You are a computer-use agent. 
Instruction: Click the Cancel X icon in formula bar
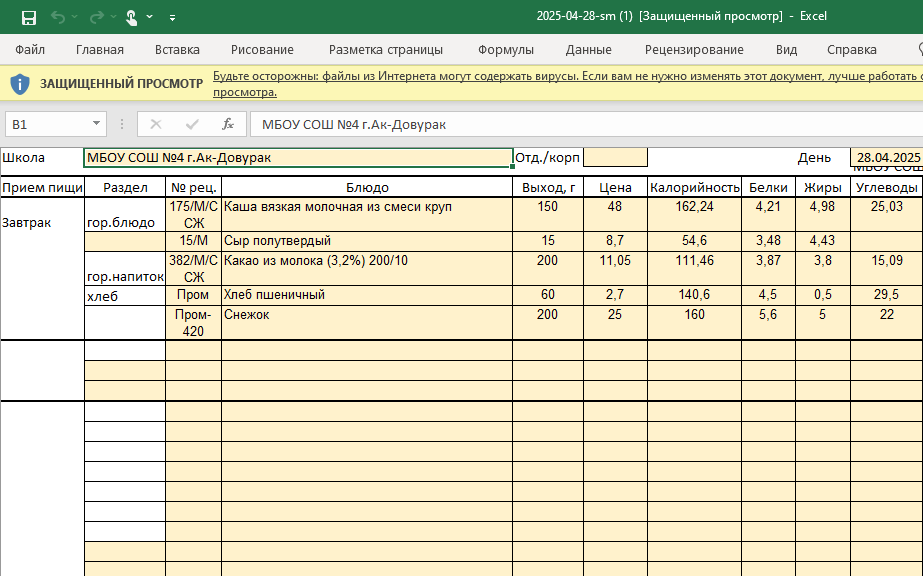point(156,124)
